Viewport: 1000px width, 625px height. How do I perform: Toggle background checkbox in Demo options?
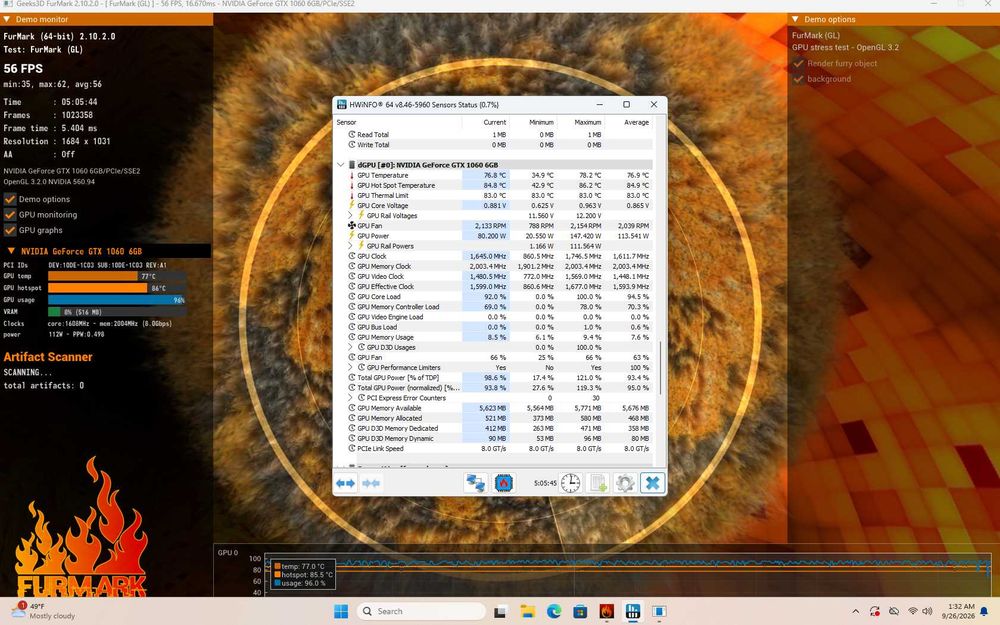pyautogui.click(x=798, y=78)
